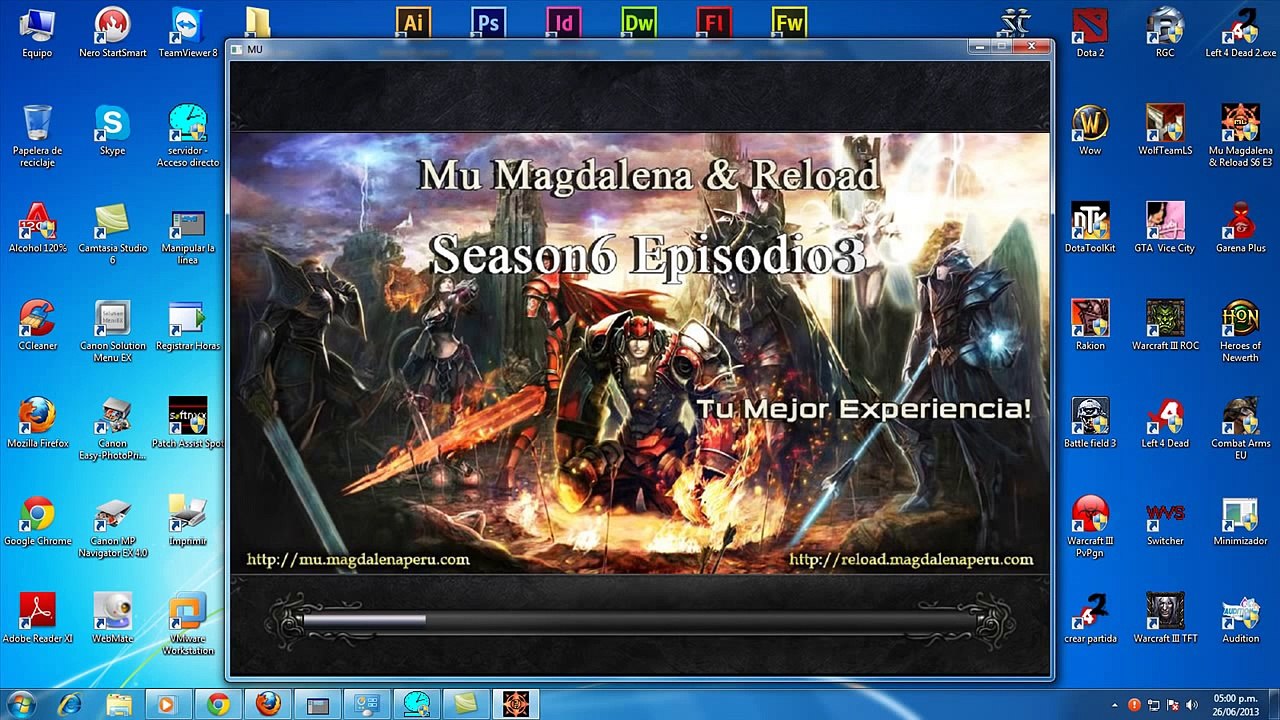This screenshot has width=1280, height=720.
Task: Select the Warcraft III TFT icon
Action: coord(1165,618)
